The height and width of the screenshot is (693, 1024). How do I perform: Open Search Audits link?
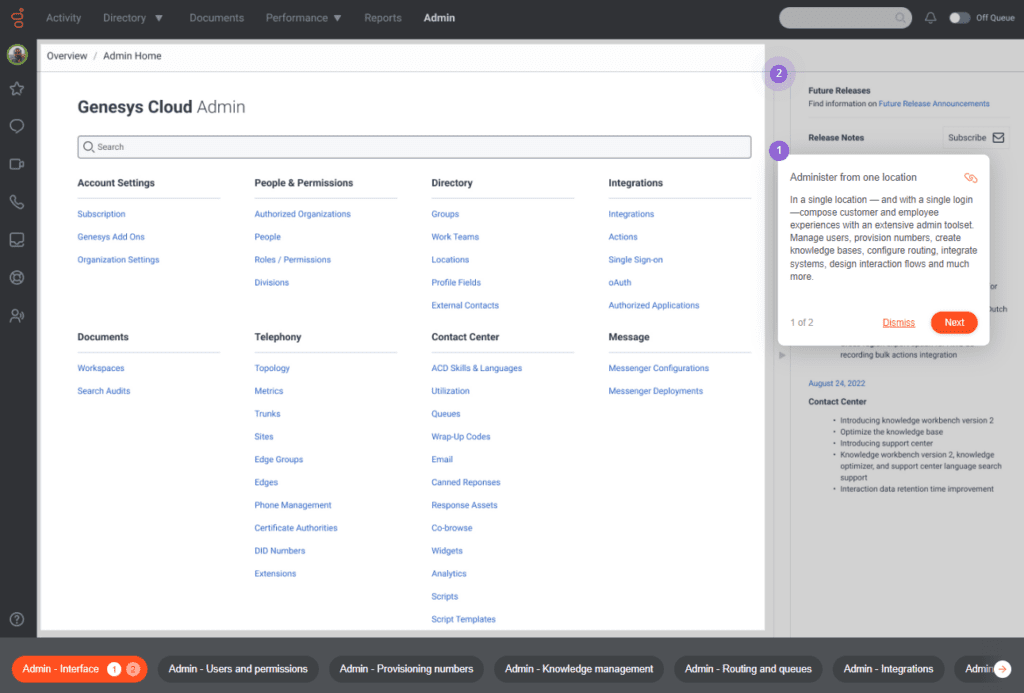coord(104,391)
